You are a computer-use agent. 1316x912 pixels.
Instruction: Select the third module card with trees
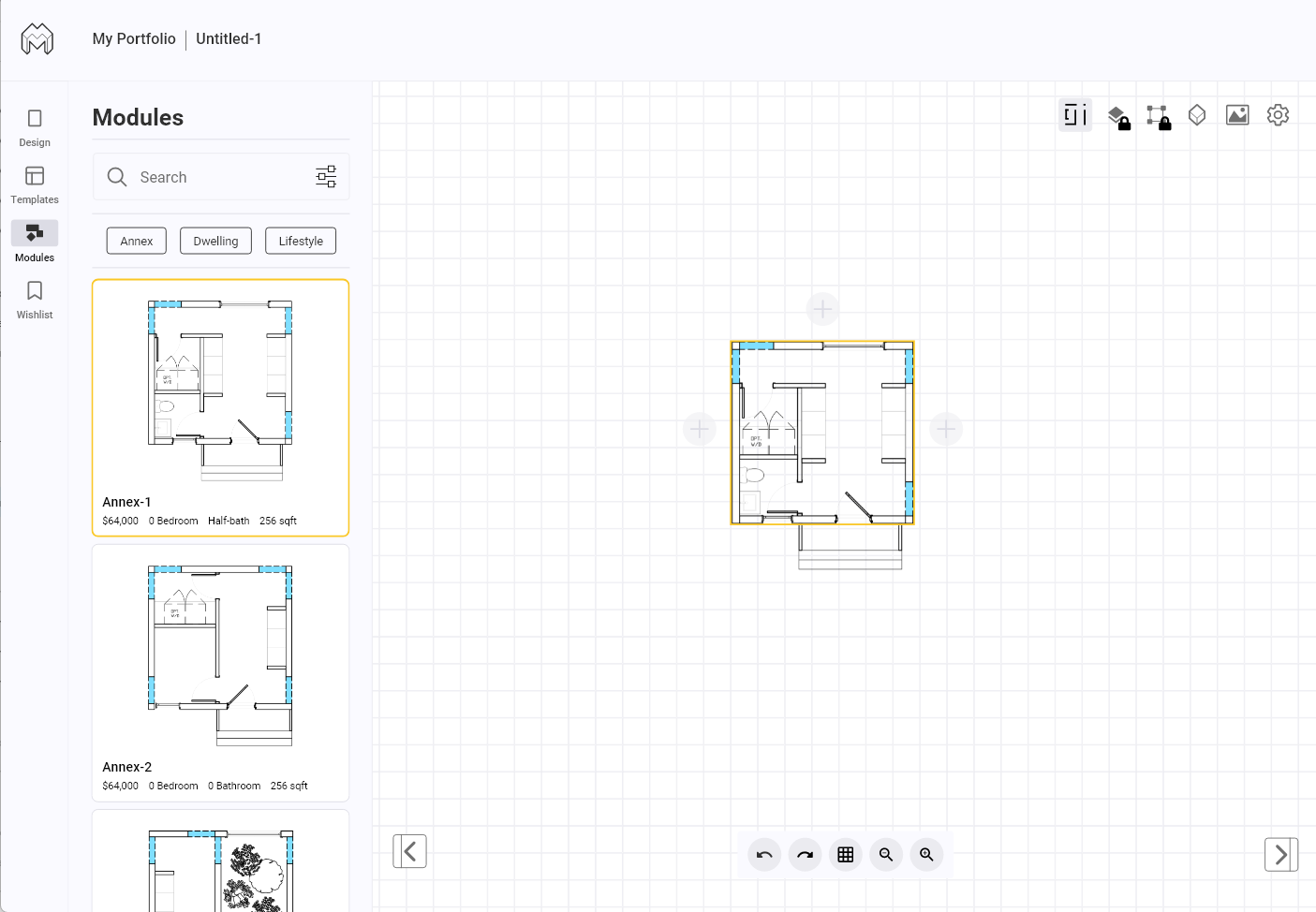tap(221, 861)
